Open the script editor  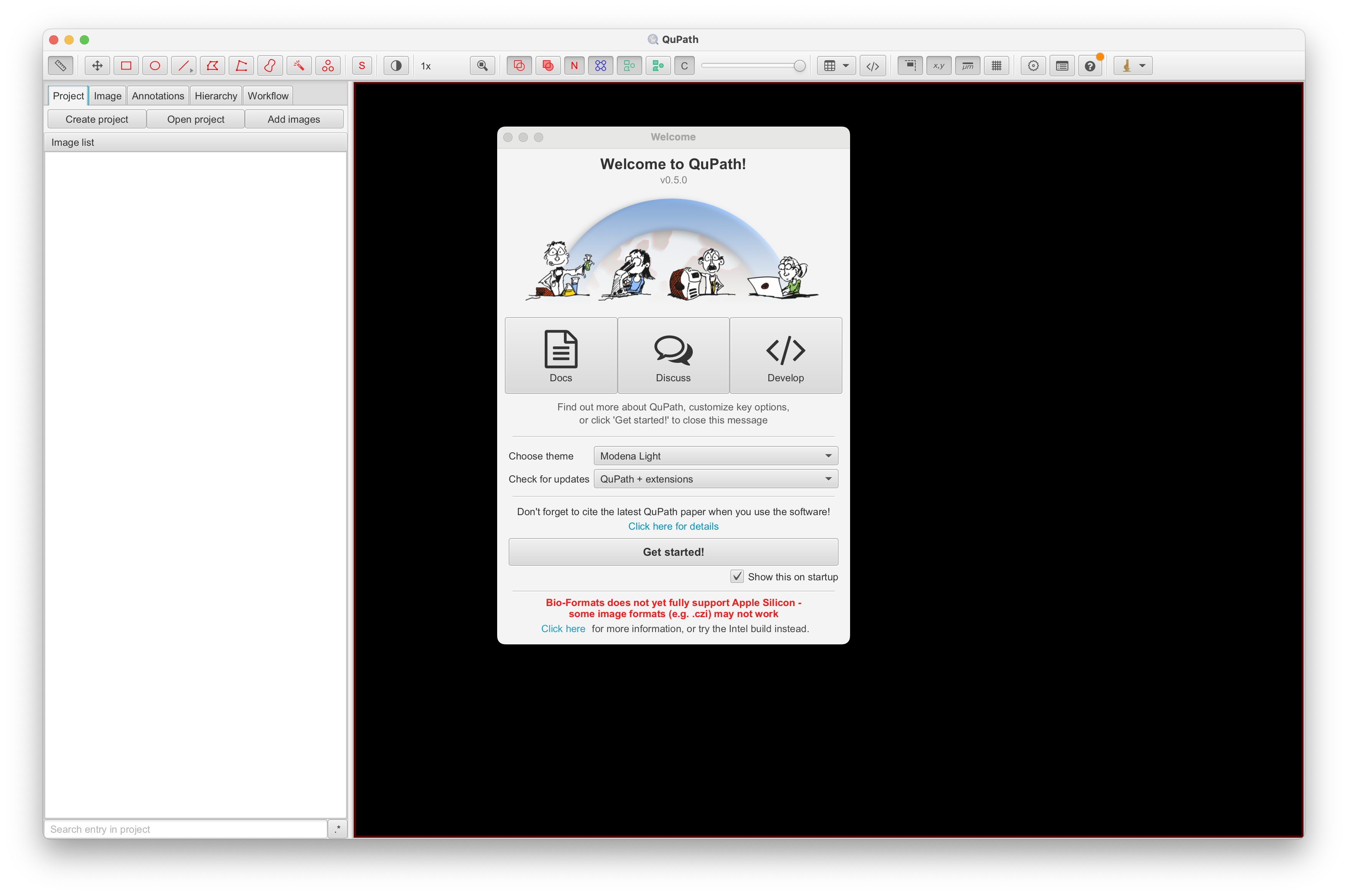point(873,65)
